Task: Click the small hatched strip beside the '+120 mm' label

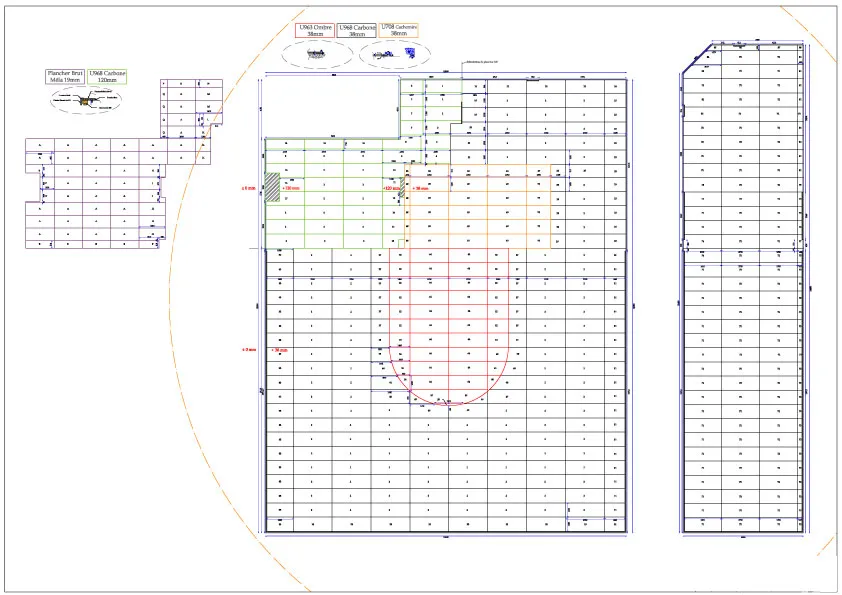Action: pos(402,187)
